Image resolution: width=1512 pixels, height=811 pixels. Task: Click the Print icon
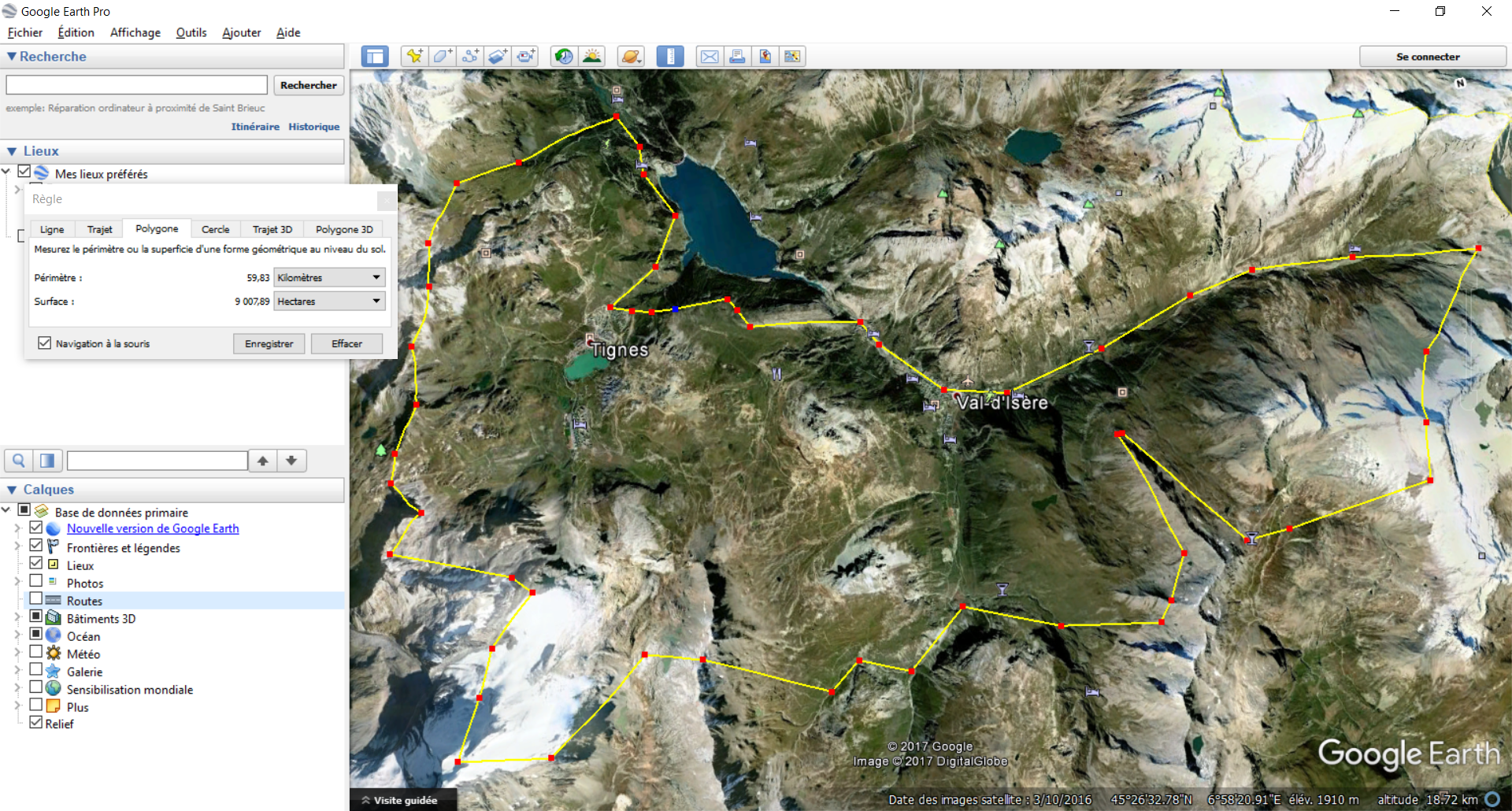[x=737, y=57]
